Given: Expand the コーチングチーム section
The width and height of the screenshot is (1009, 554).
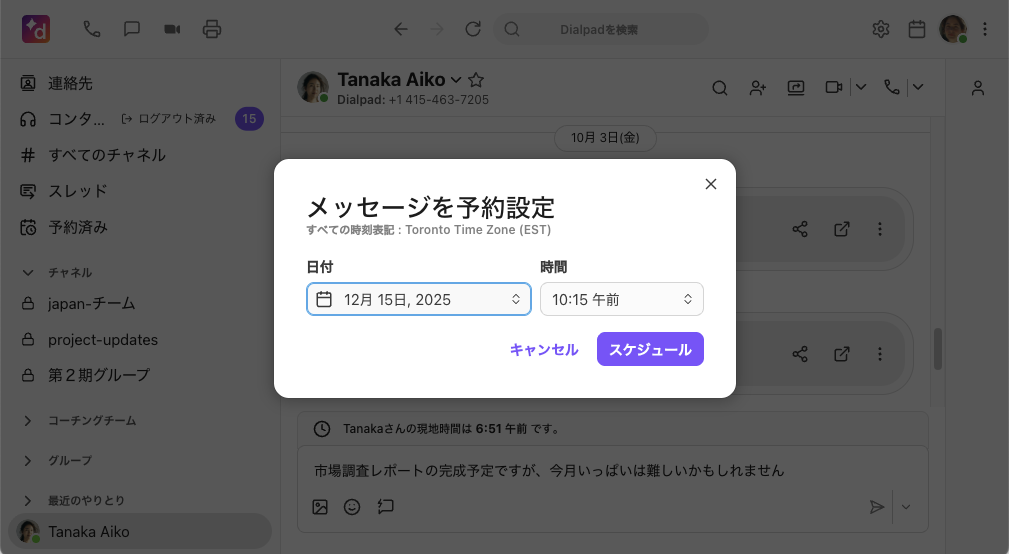Looking at the screenshot, I should pos(28,421).
